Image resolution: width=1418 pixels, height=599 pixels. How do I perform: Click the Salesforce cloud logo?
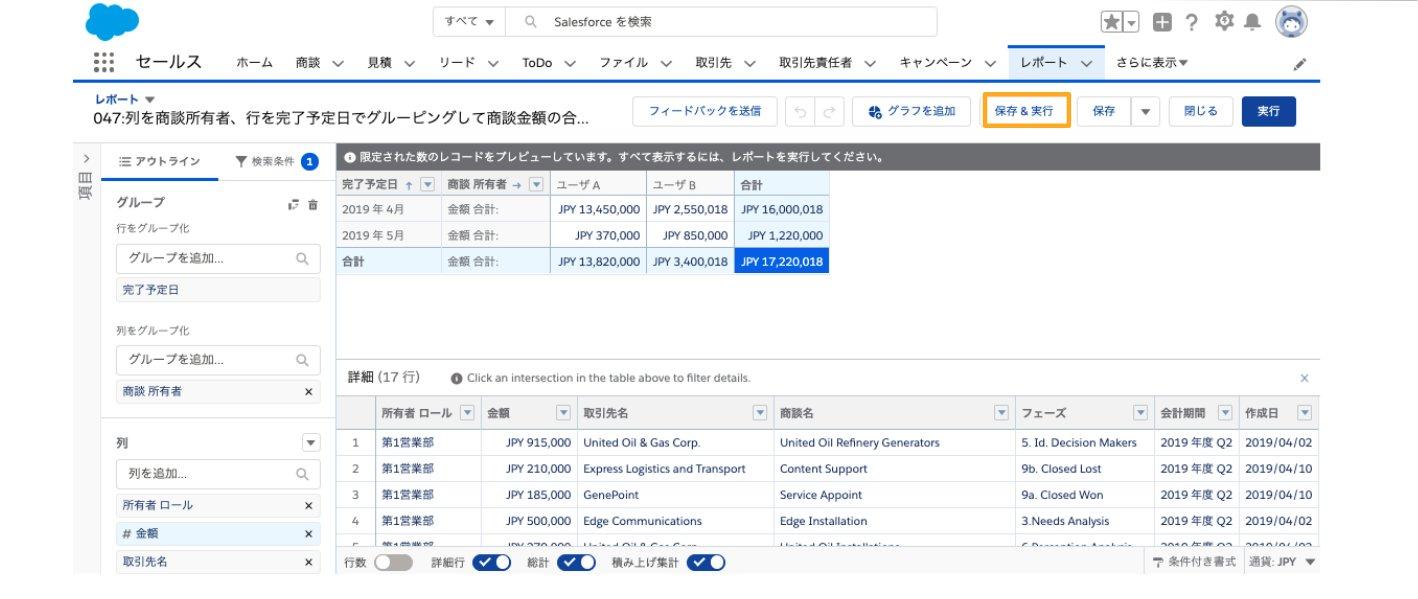click(x=112, y=21)
